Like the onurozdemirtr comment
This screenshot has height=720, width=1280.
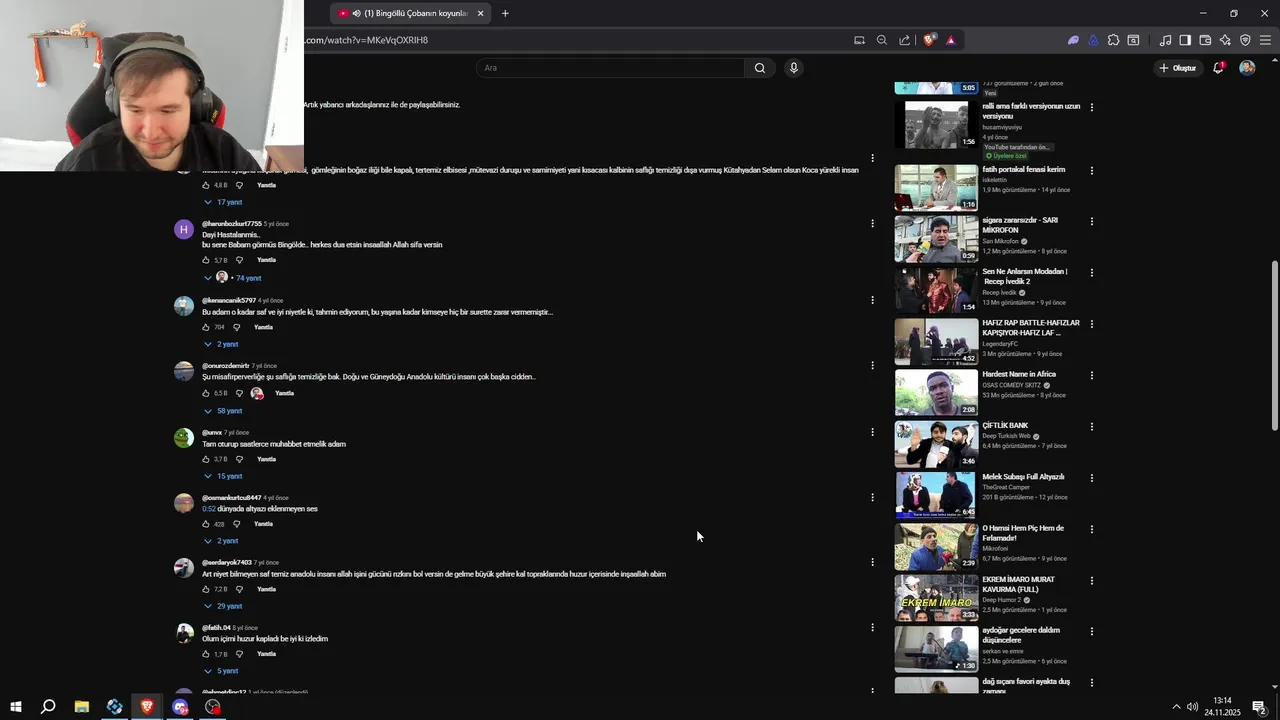tap(206, 393)
